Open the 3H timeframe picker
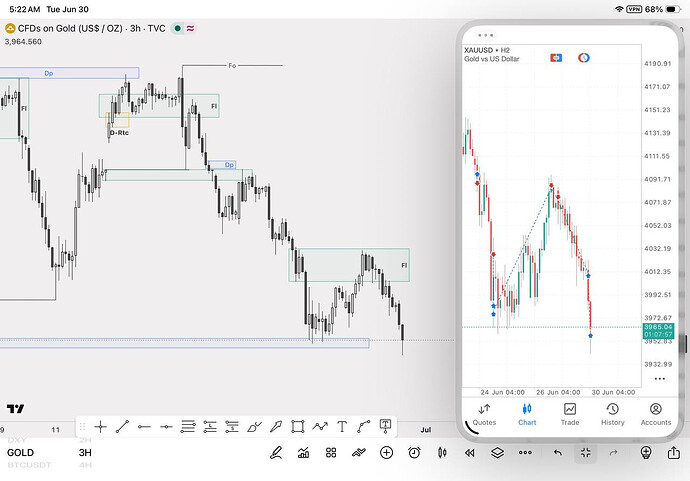 click(85, 452)
